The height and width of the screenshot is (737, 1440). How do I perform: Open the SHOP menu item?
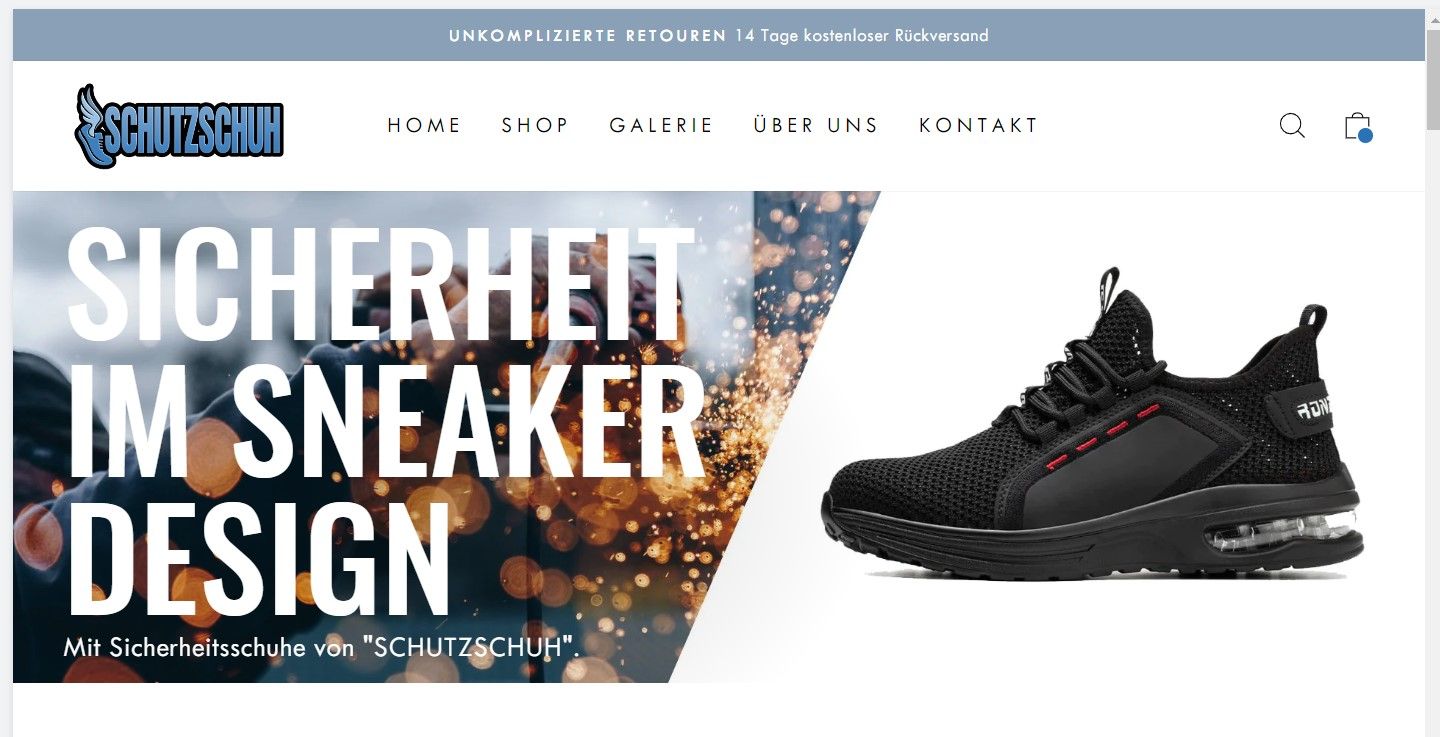pos(535,125)
